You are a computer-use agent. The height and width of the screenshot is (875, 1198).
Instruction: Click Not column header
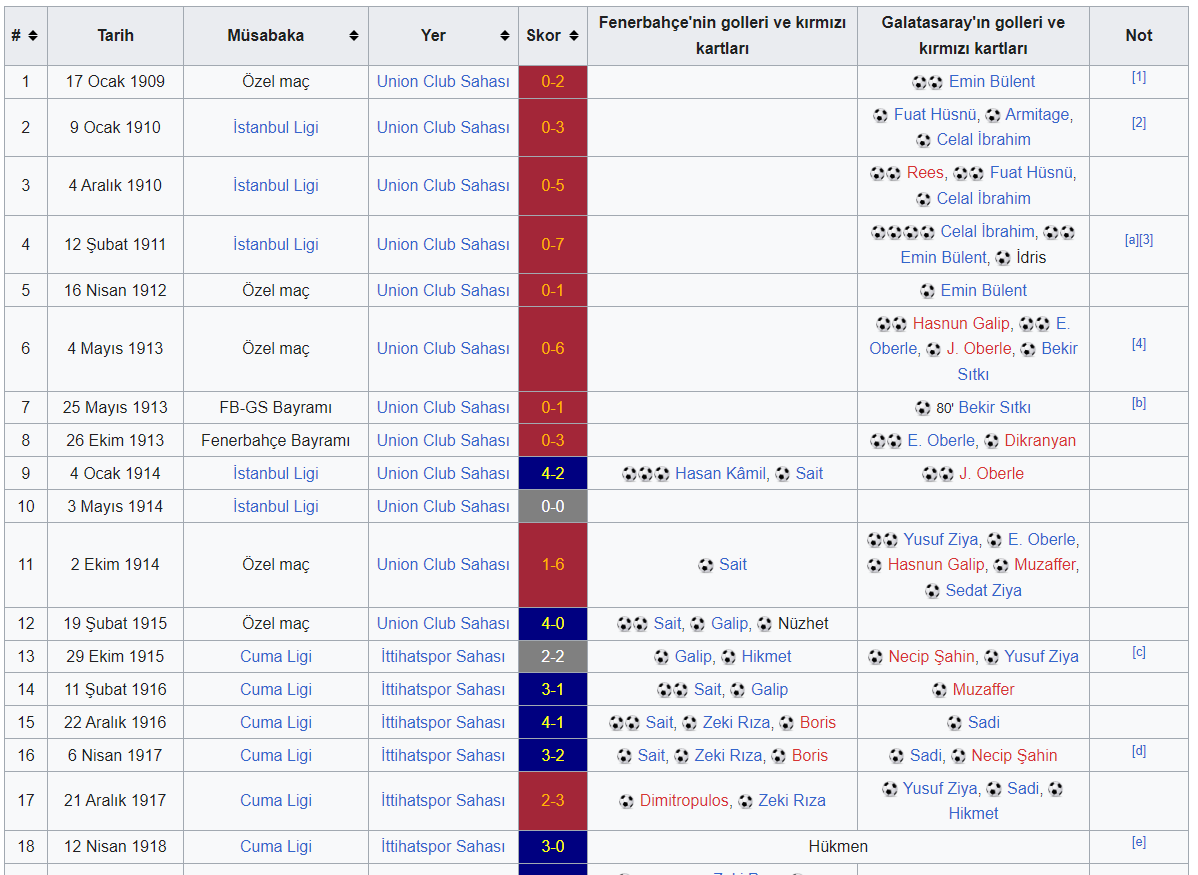(1138, 36)
